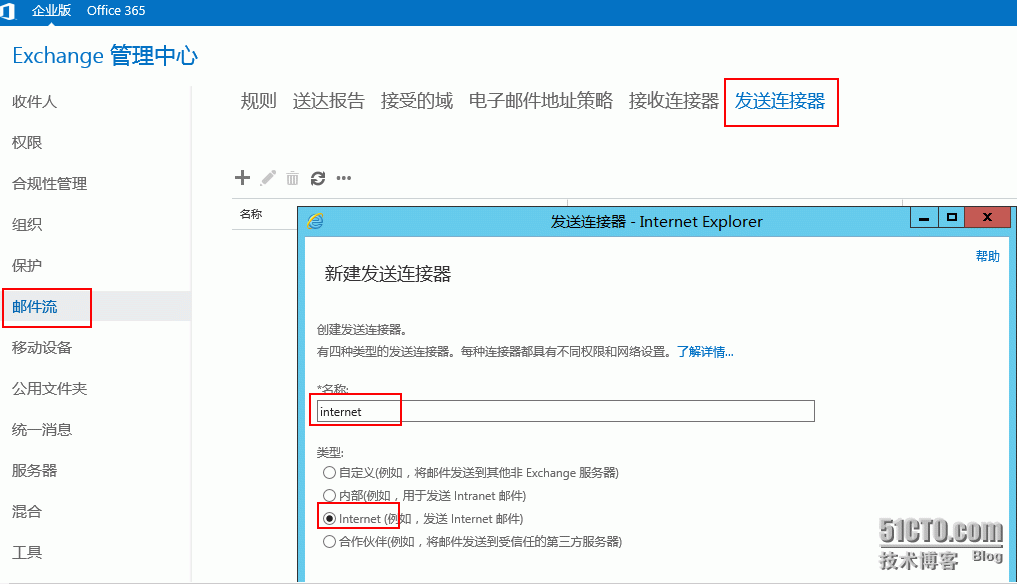Go to 组织 in sidebar

pos(27,225)
